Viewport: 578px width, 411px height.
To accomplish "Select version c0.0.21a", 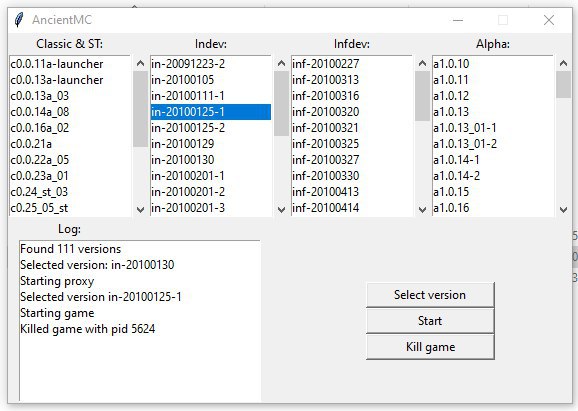I will pyautogui.click(x=70, y=144).
